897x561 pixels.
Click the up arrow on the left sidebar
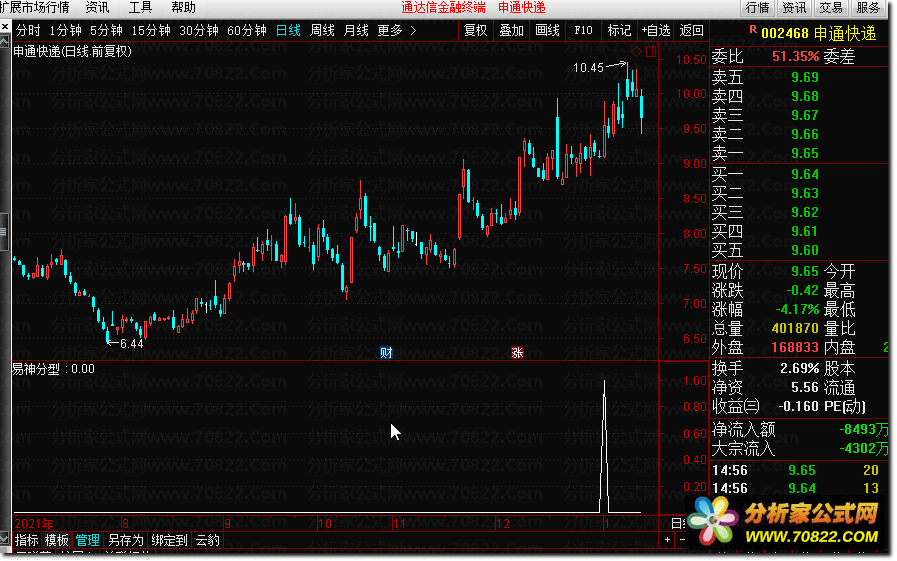click(5, 42)
